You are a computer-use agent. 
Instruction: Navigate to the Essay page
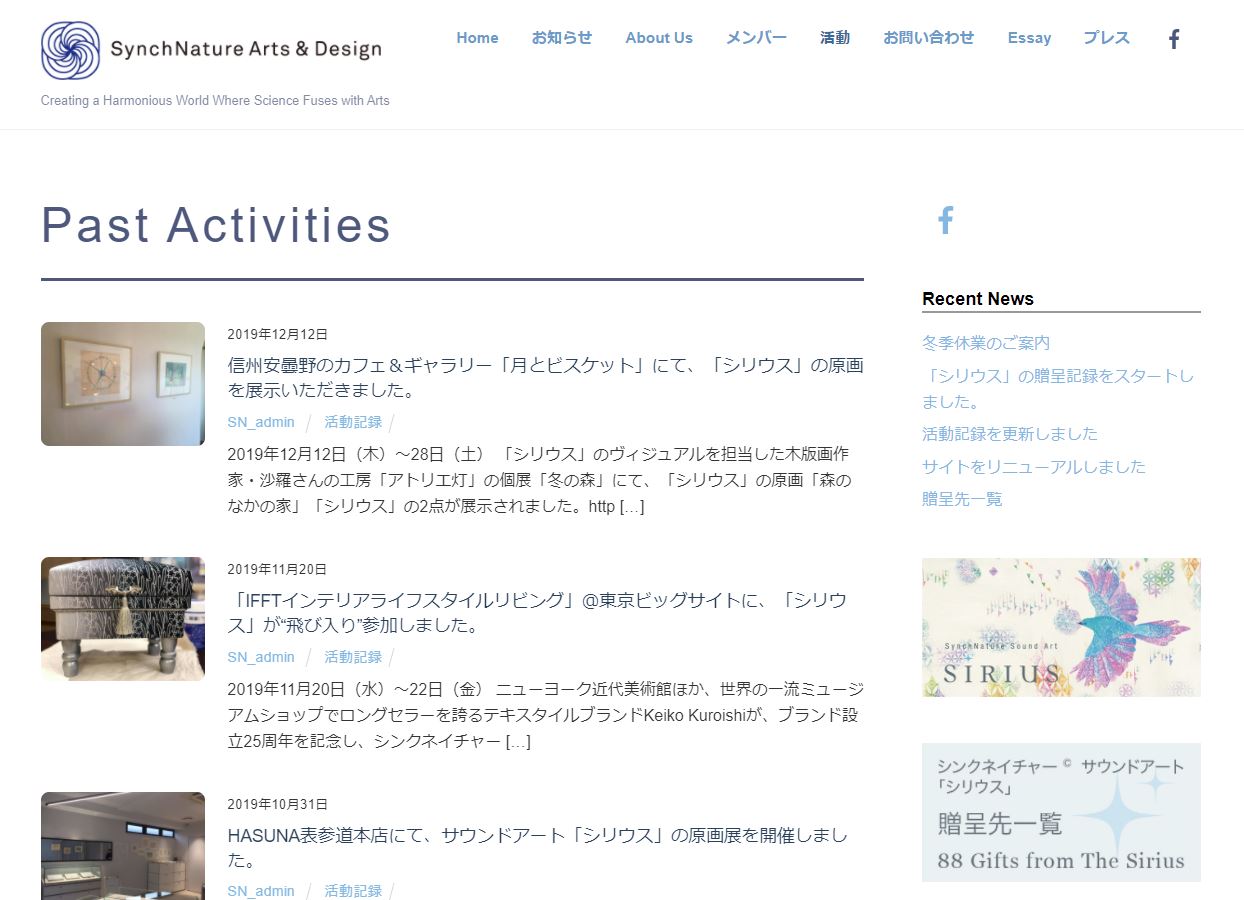pyautogui.click(x=1029, y=38)
